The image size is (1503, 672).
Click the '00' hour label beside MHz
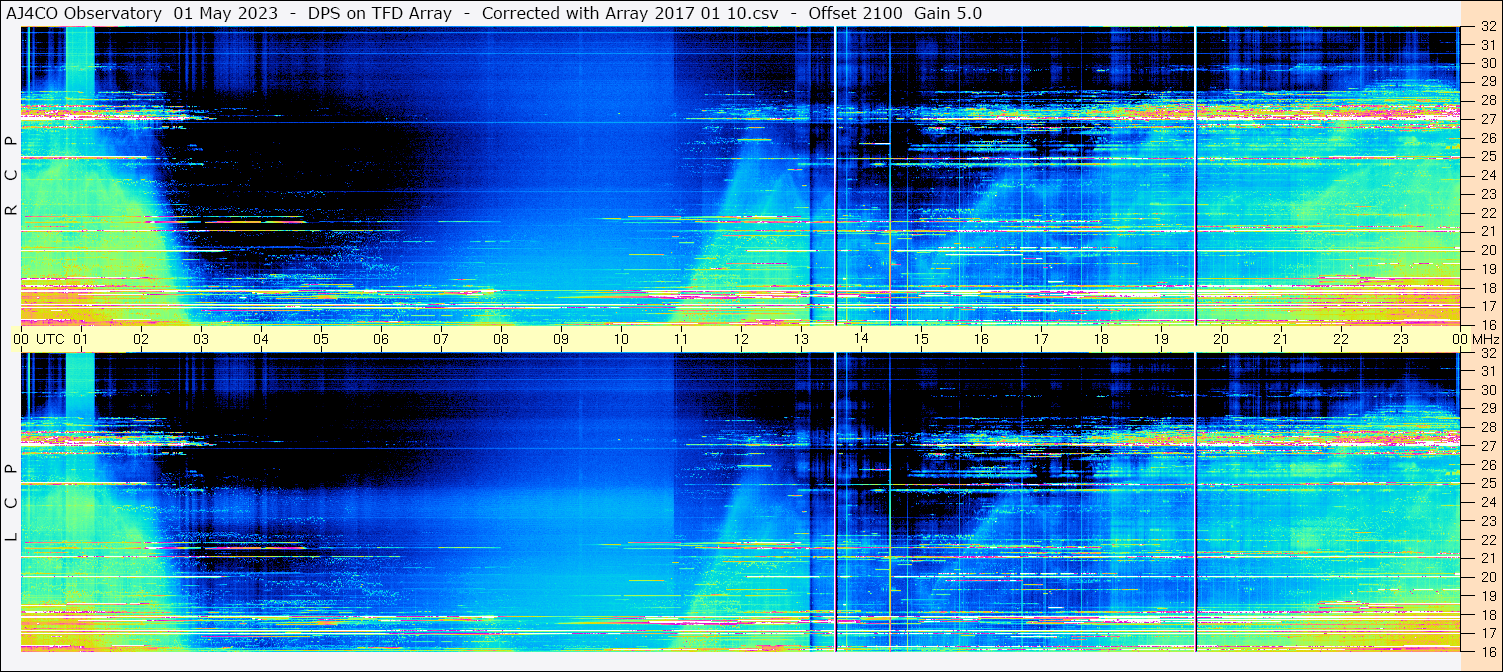(1458, 339)
